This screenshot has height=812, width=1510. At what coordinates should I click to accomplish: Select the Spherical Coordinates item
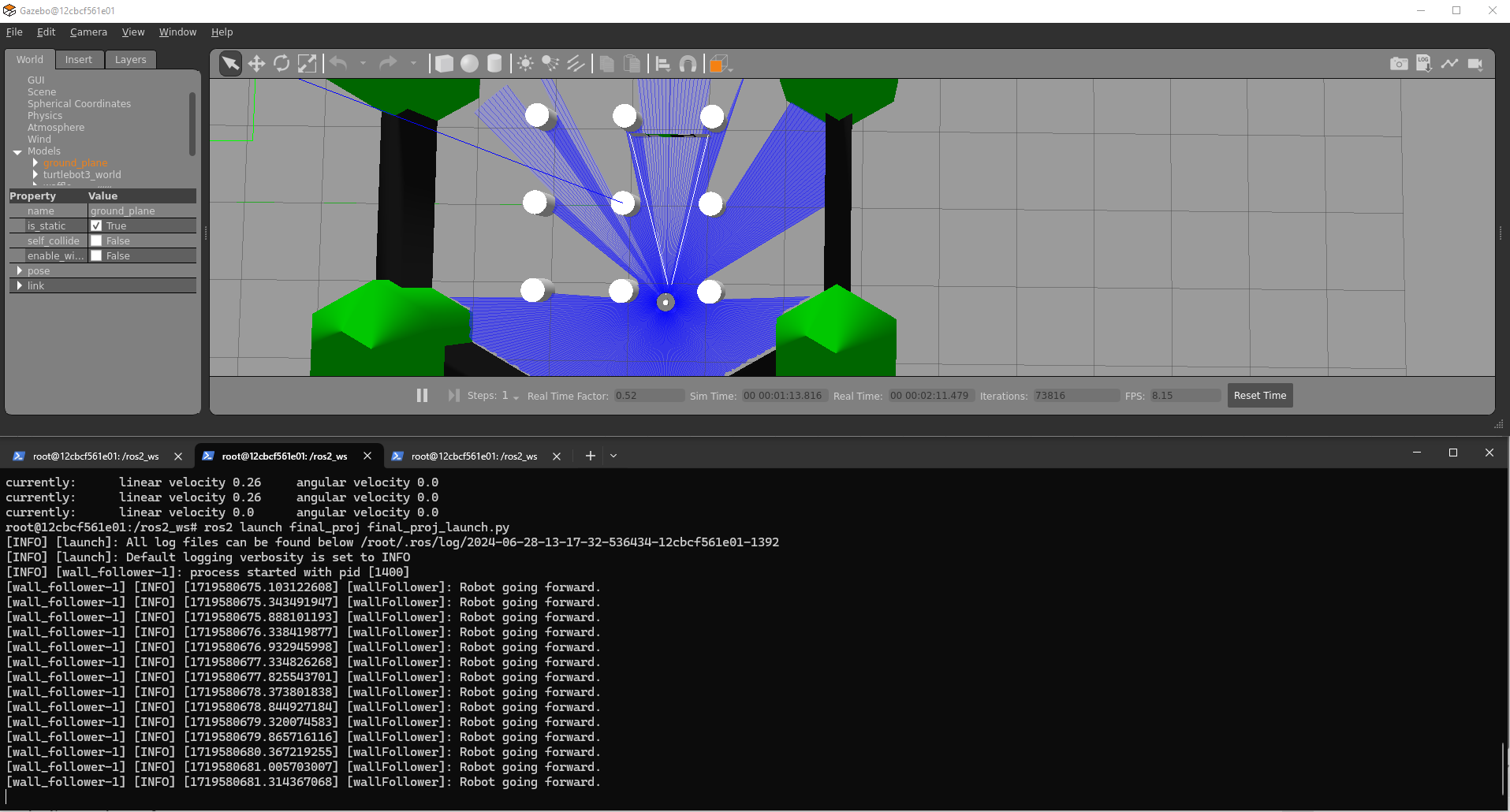point(79,104)
